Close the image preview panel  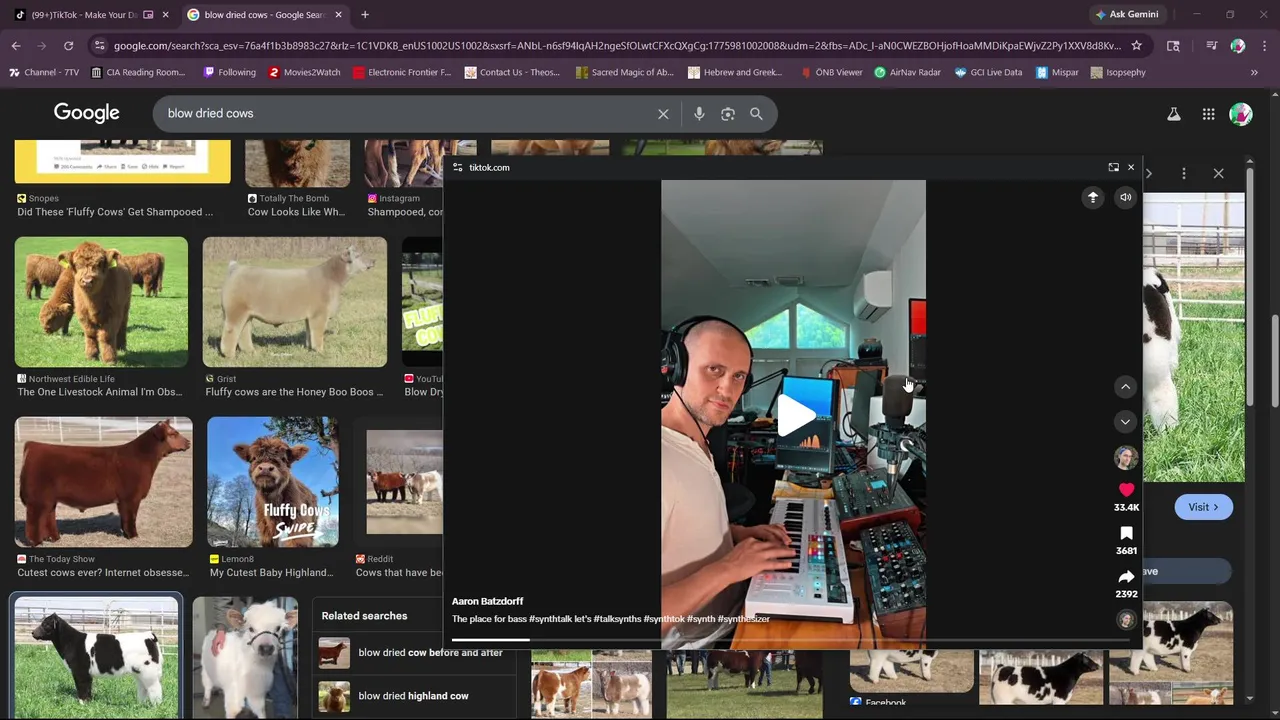click(1218, 174)
